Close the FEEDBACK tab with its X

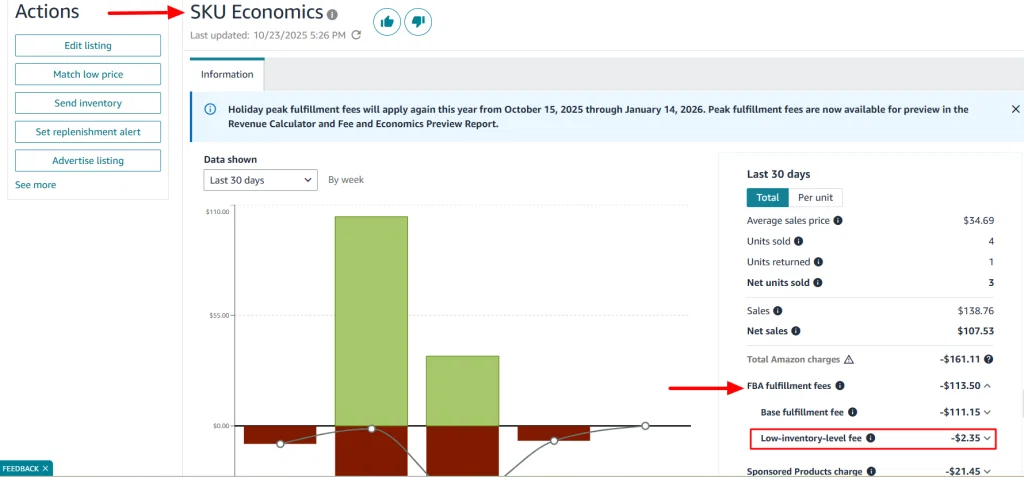tap(45, 469)
